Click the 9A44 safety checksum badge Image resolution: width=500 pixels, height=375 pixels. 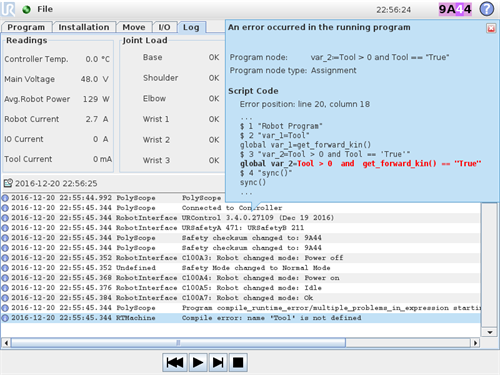pos(455,9)
